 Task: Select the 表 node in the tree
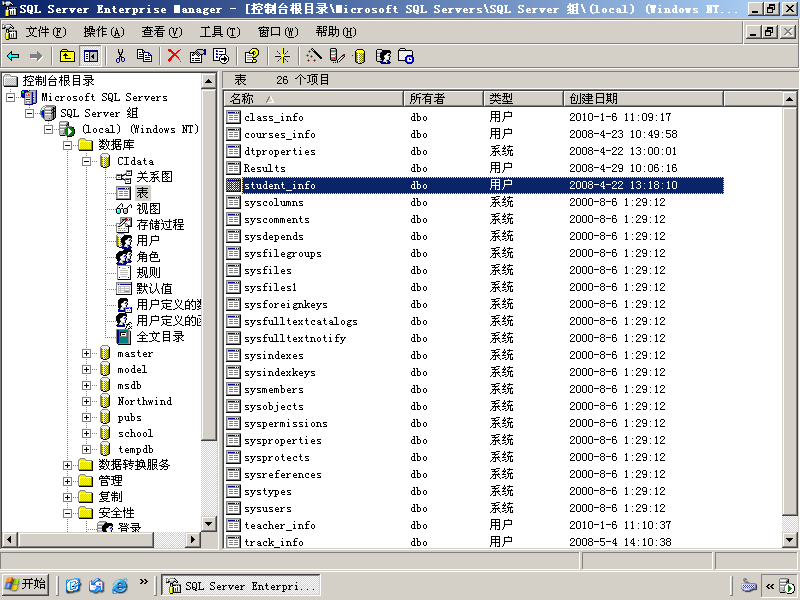click(x=142, y=193)
